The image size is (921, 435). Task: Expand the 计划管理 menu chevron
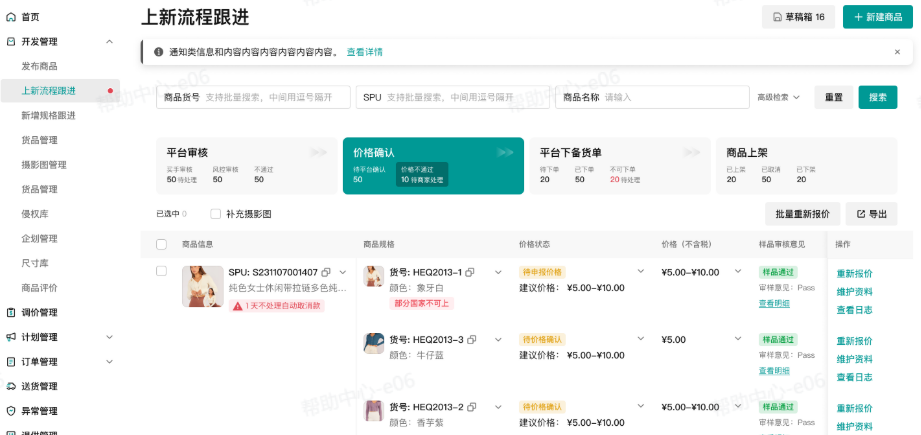[x=109, y=338]
